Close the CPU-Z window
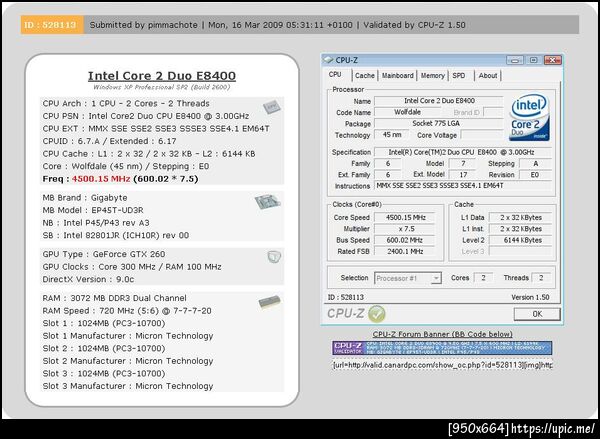 tap(553, 60)
